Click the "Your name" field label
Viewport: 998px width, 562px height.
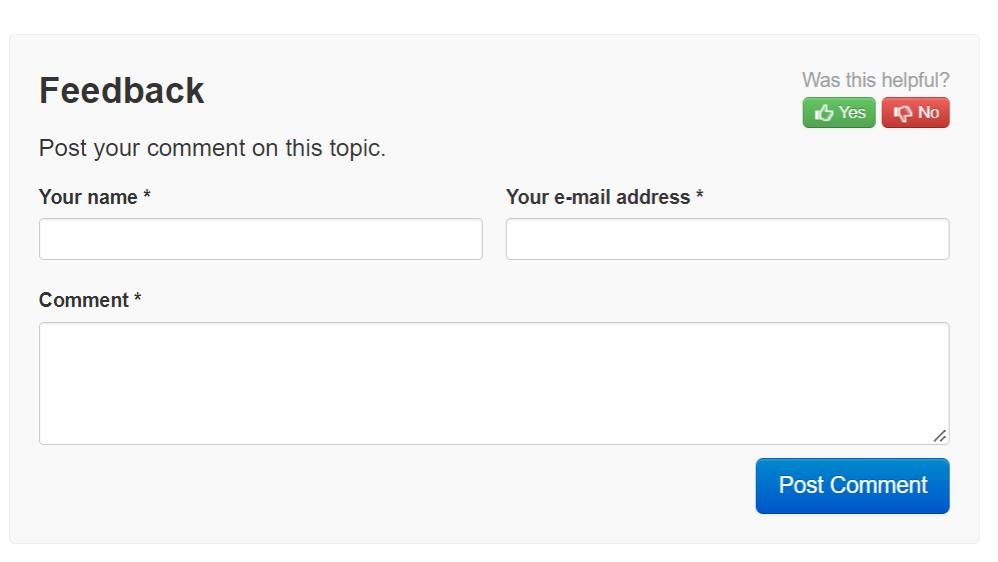88,197
